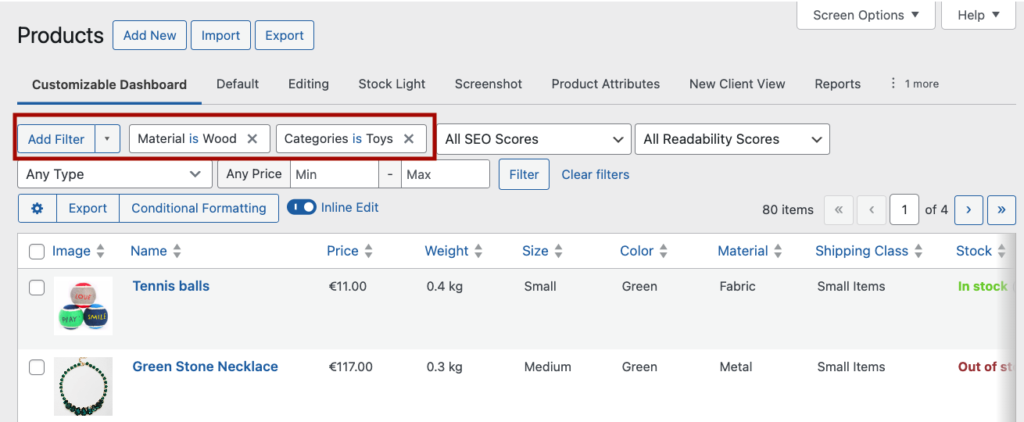Click the Metal material cell
The image size is (1024, 422).
coord(735,367)
